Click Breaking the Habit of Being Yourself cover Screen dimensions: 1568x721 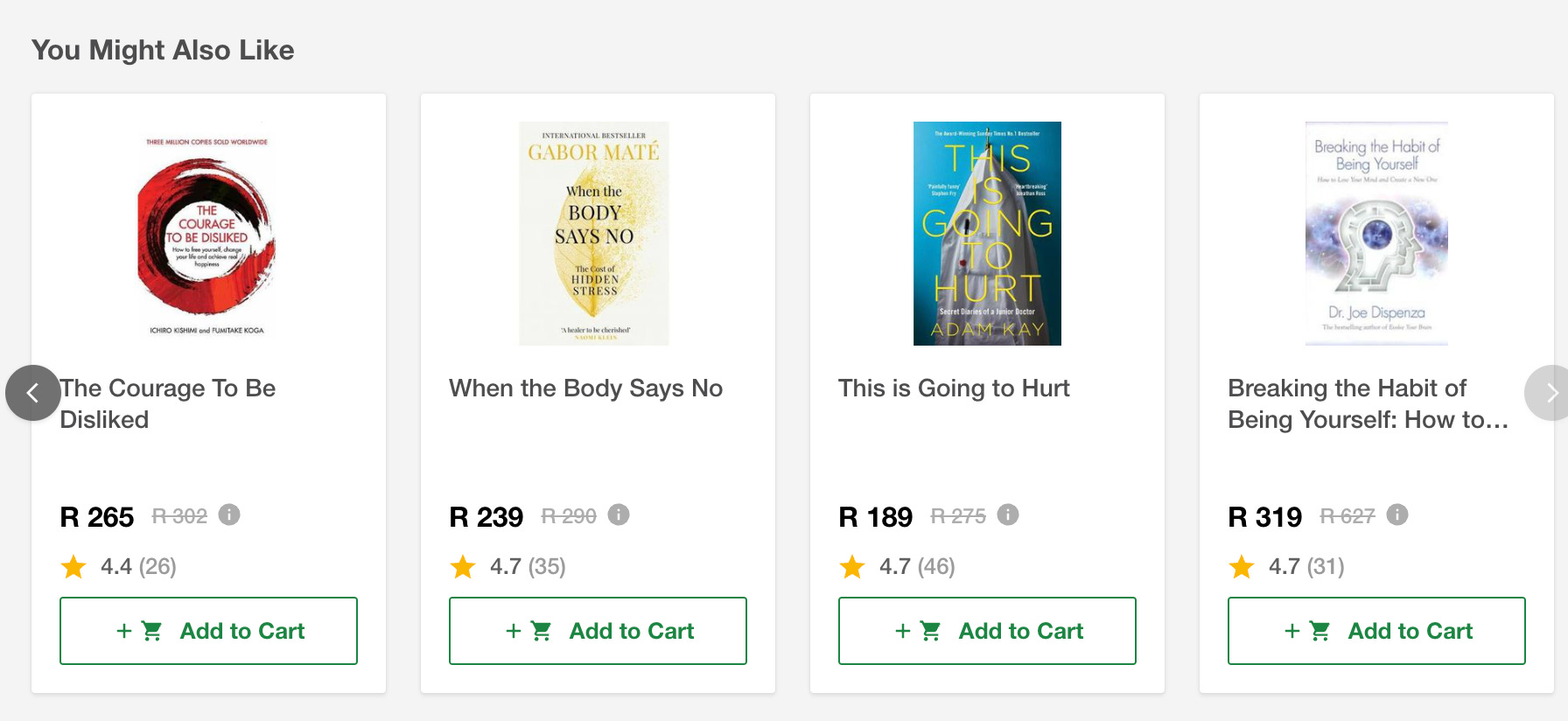coord(1376,234)
